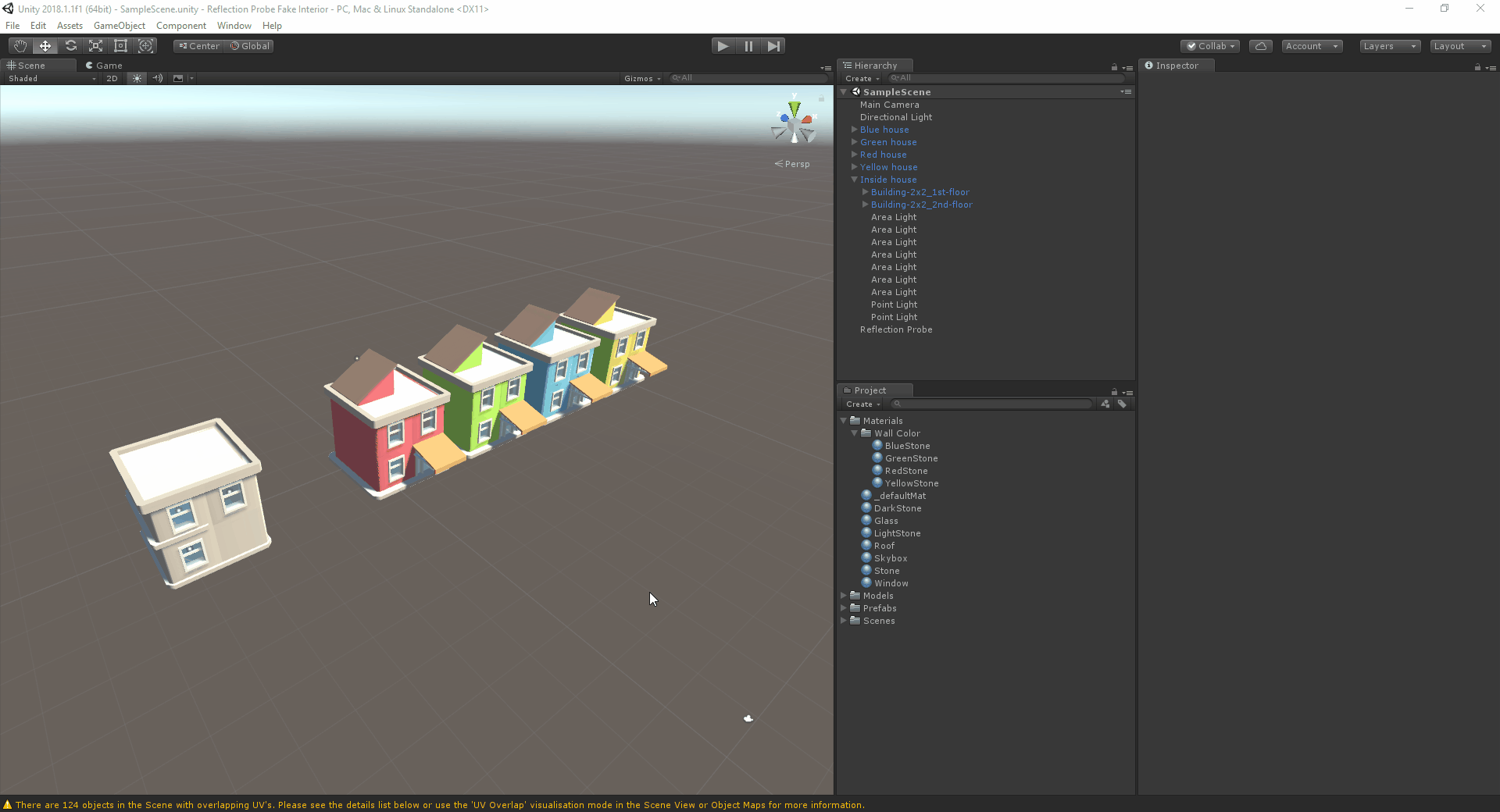This screenshot has height=812, width=1500.
Task: Search Project by type icon
Action: click(1105, 404)
